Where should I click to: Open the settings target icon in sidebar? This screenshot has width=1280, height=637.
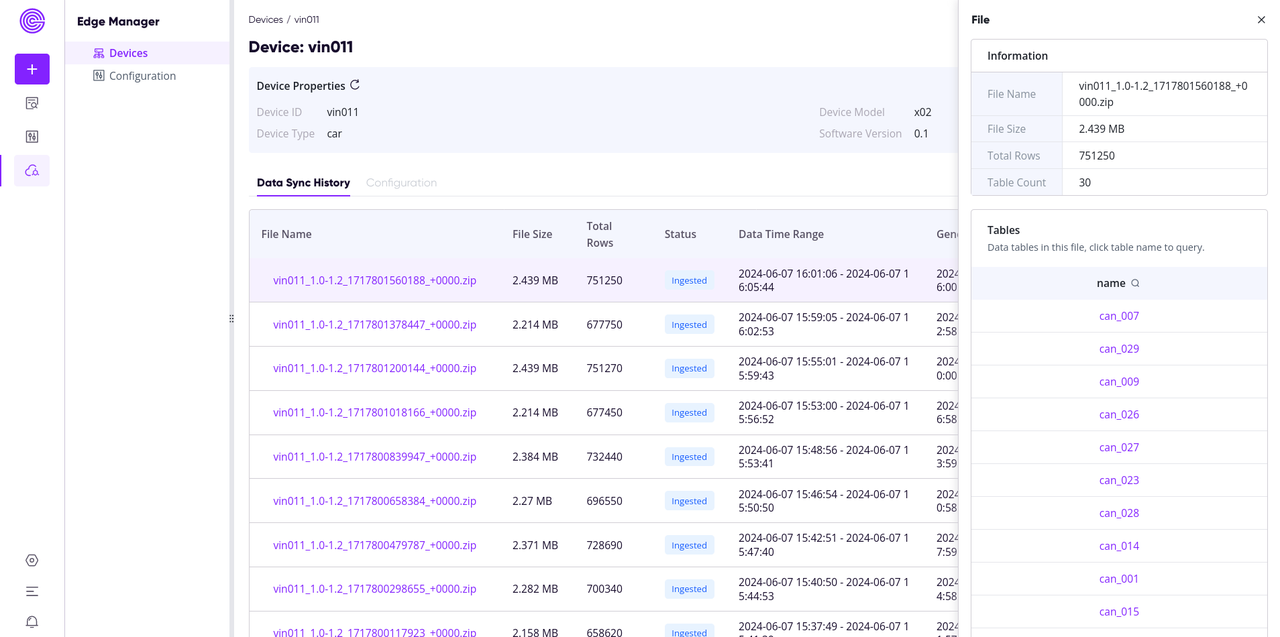tap(32, 561)
